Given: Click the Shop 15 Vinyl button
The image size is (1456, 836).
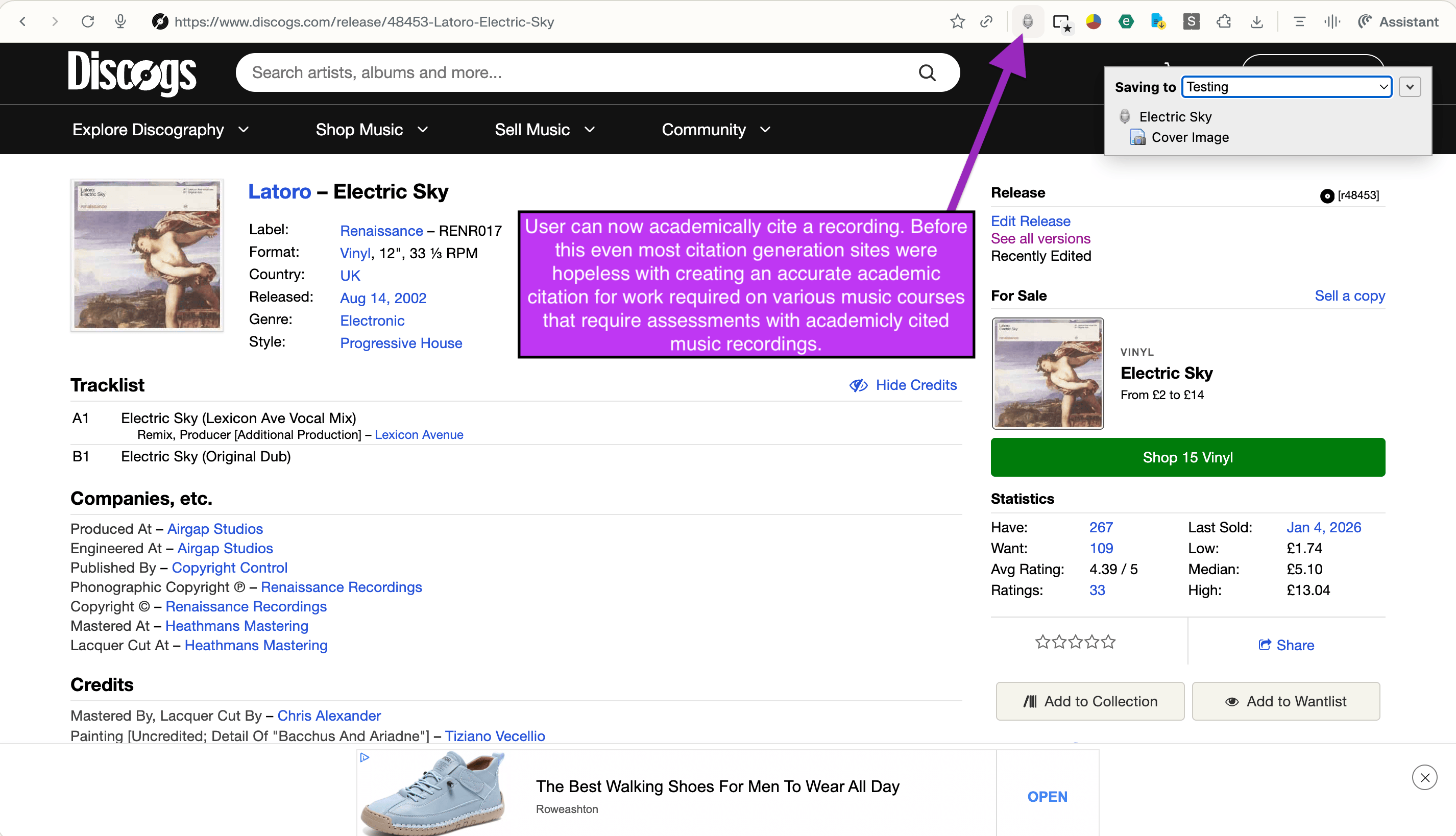Looking at the screenshot, I should [1188, 458].
